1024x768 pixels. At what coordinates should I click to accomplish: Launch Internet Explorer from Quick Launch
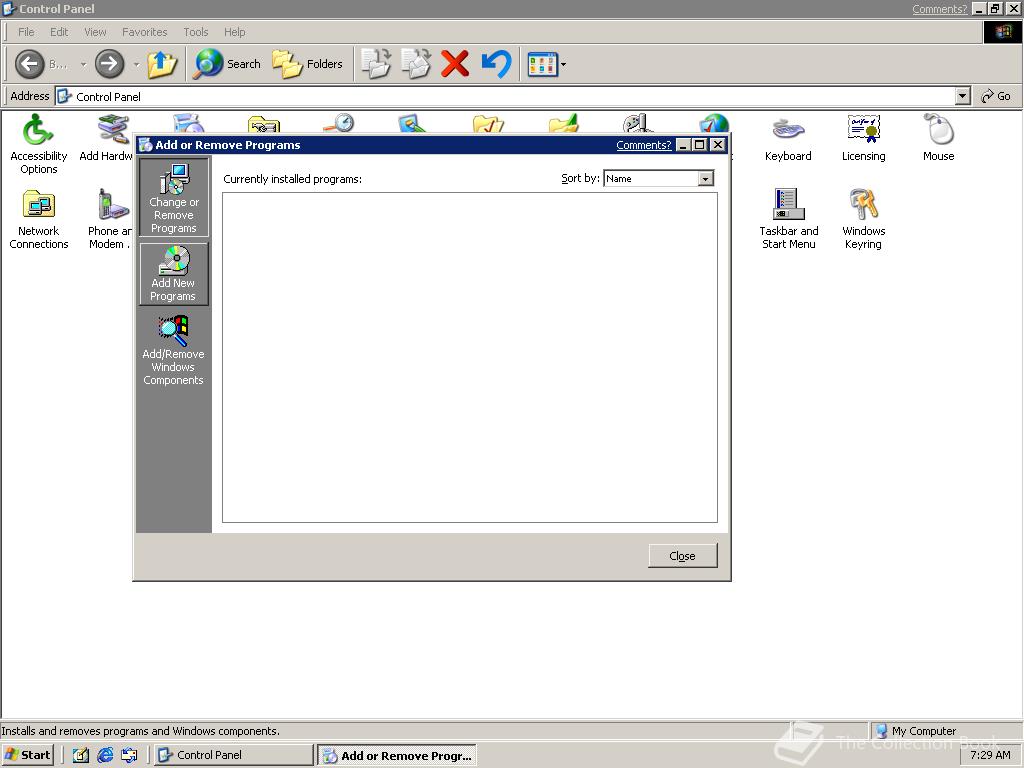(x=105, y=755)
